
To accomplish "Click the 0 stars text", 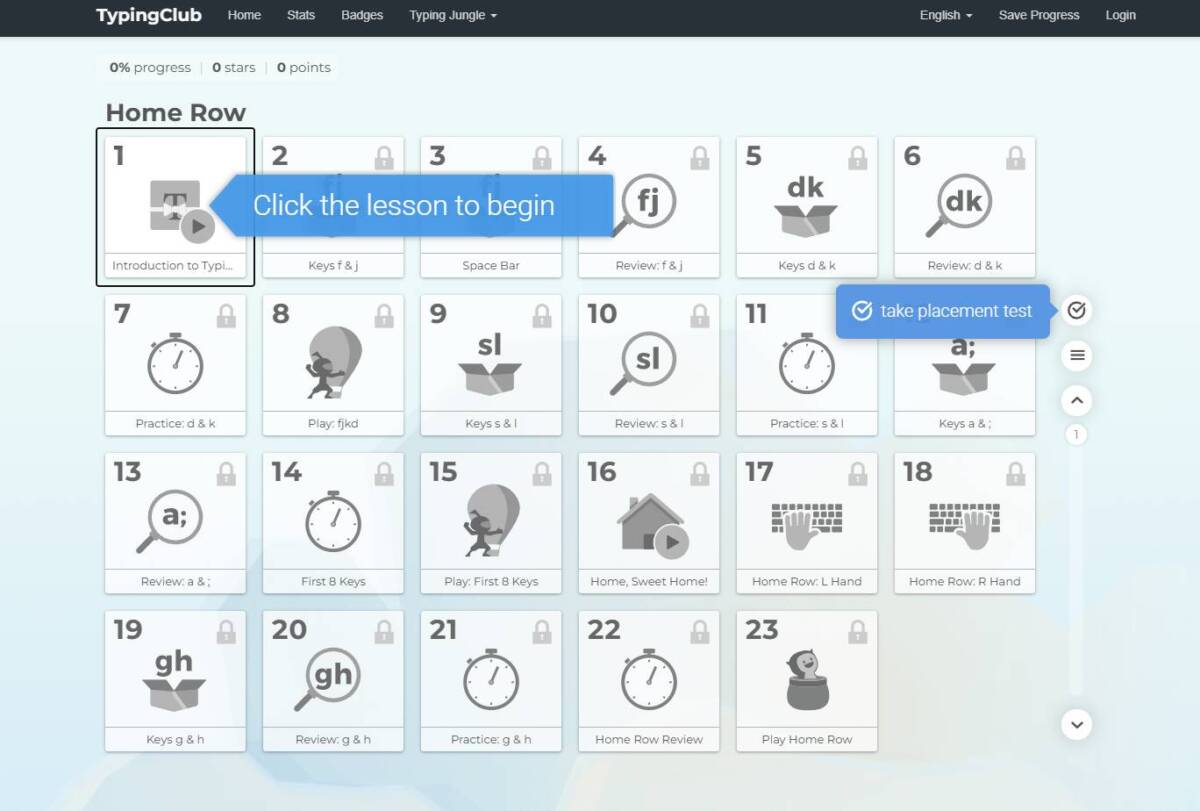I will [x=234, y=67].
